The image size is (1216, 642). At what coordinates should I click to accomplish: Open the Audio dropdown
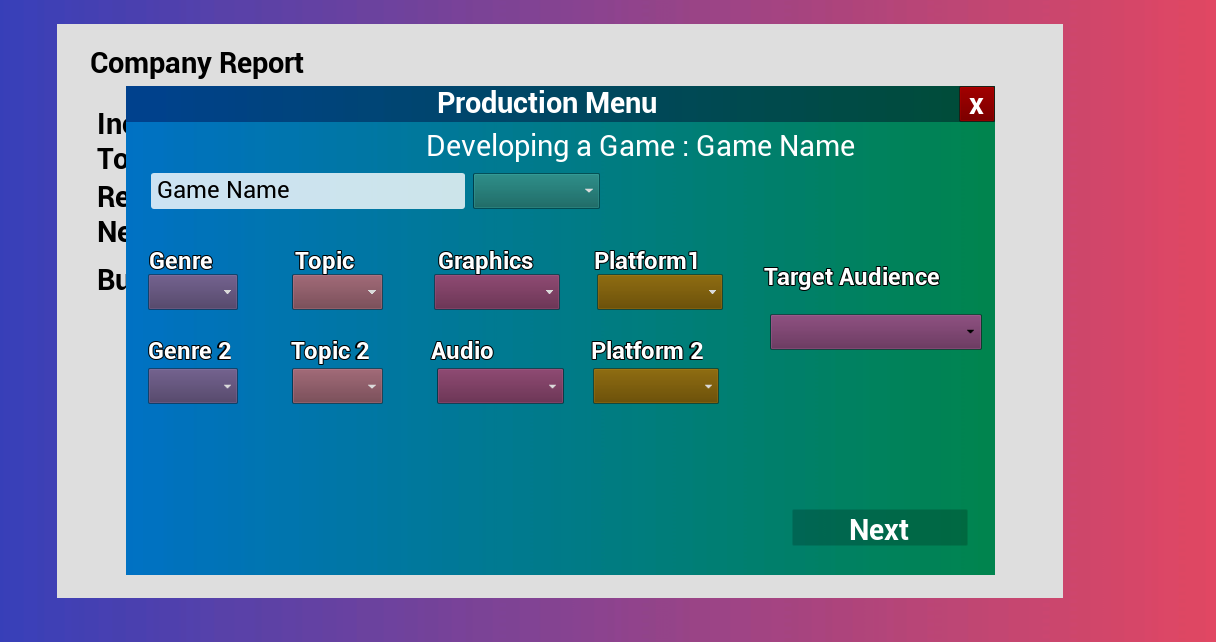(500, 386)
